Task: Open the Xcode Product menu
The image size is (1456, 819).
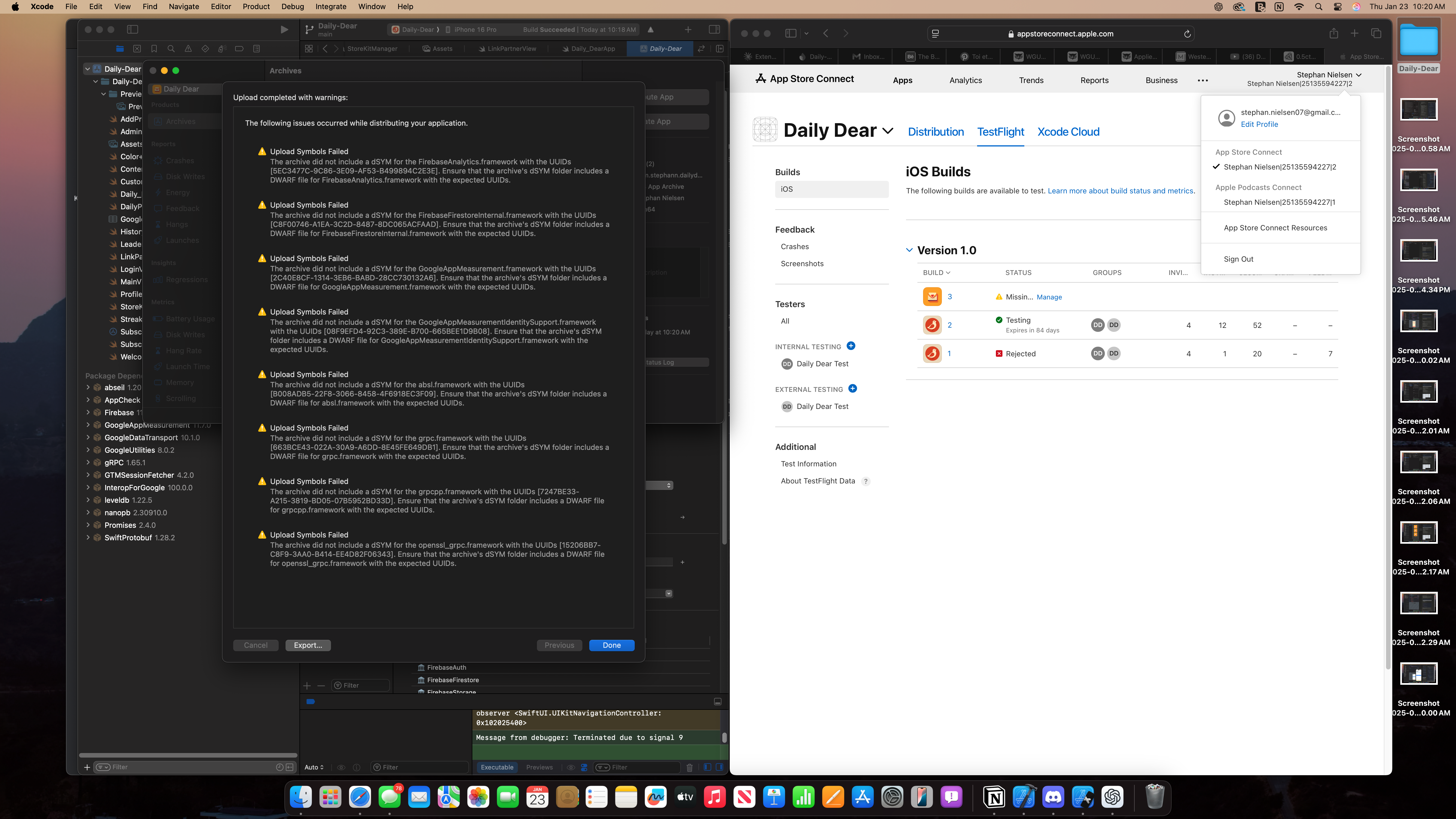Action: 256,7
